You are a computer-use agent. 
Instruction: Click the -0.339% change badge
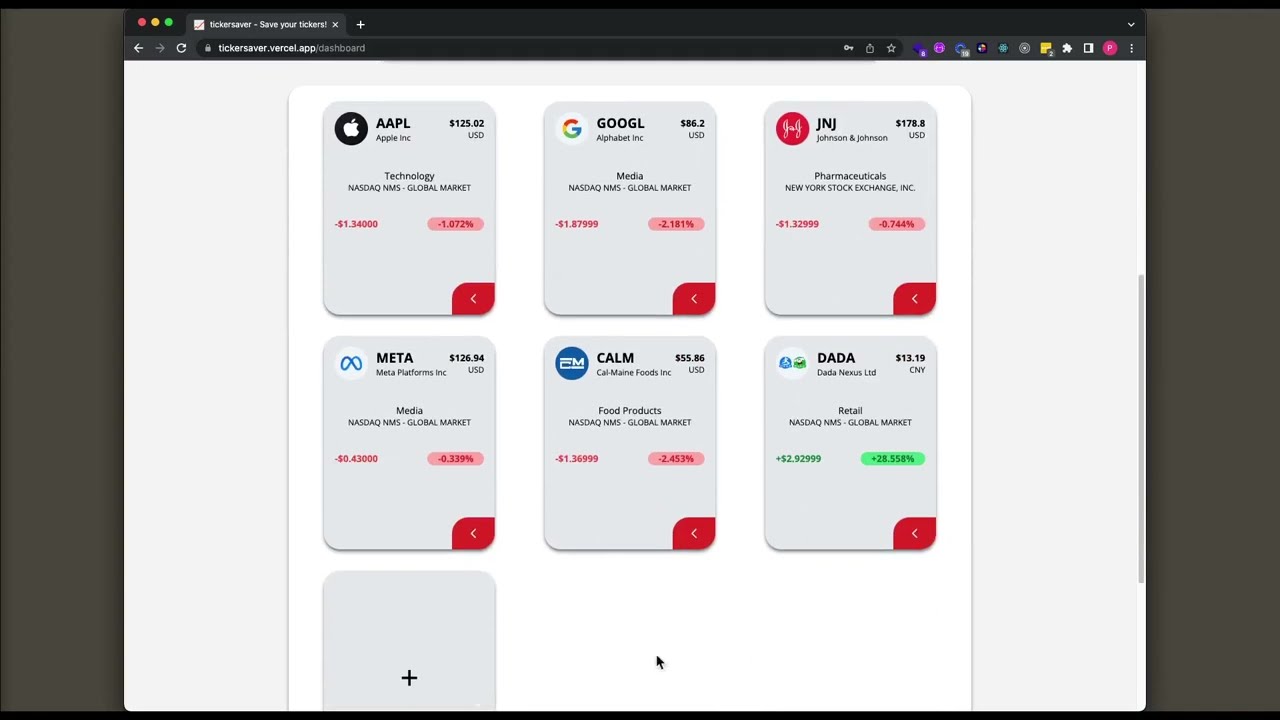click(456, 459)
